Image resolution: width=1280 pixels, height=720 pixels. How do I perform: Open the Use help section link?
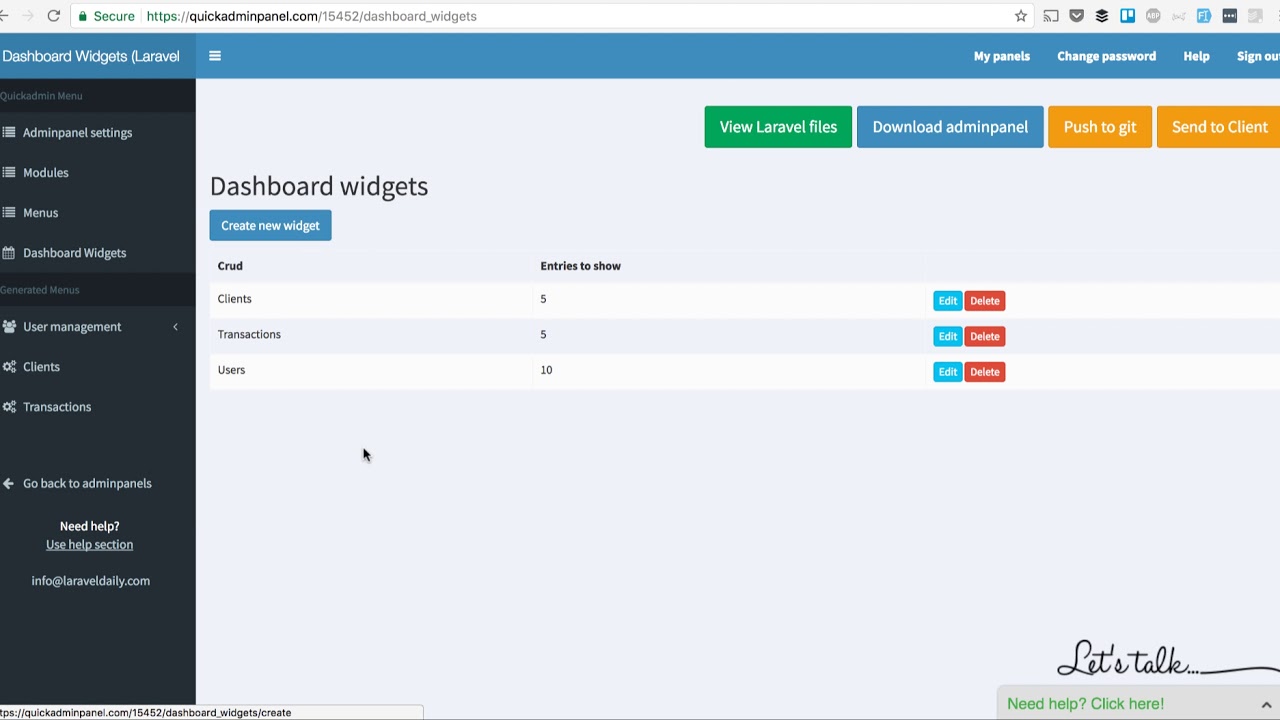pyautogui.click(x=89, y=545)
